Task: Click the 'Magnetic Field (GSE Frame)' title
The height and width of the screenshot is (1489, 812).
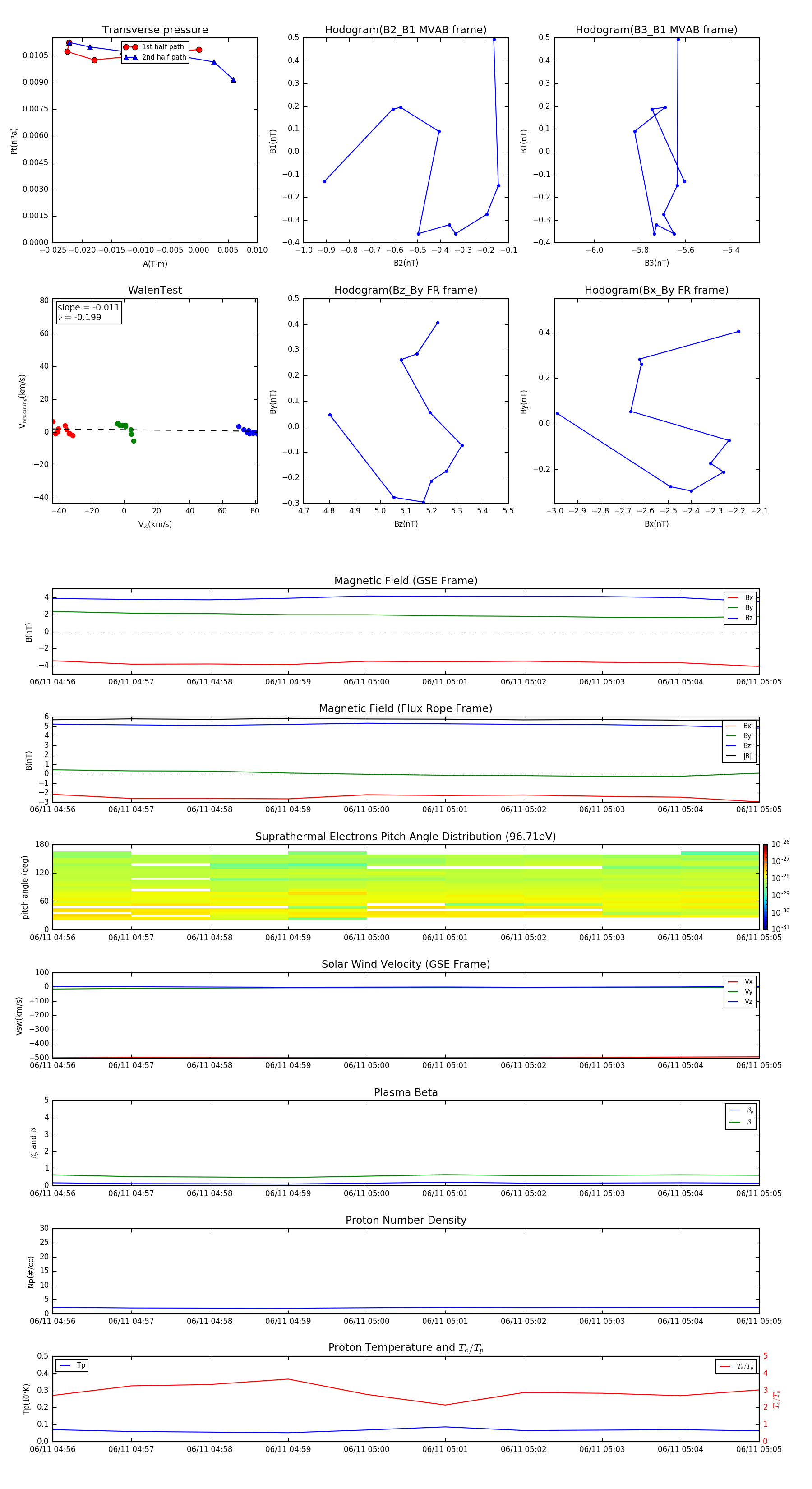Action: [x=406, y=581]
